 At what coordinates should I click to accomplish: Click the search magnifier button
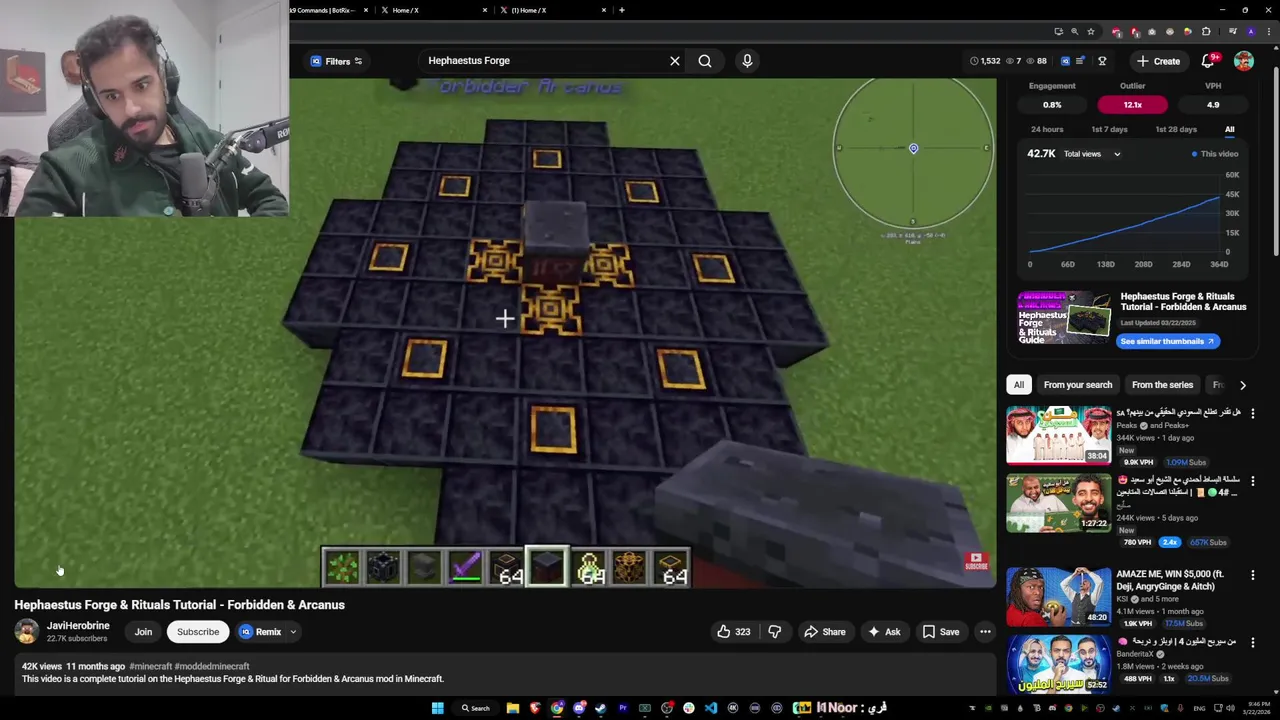[x=705, y=61]
